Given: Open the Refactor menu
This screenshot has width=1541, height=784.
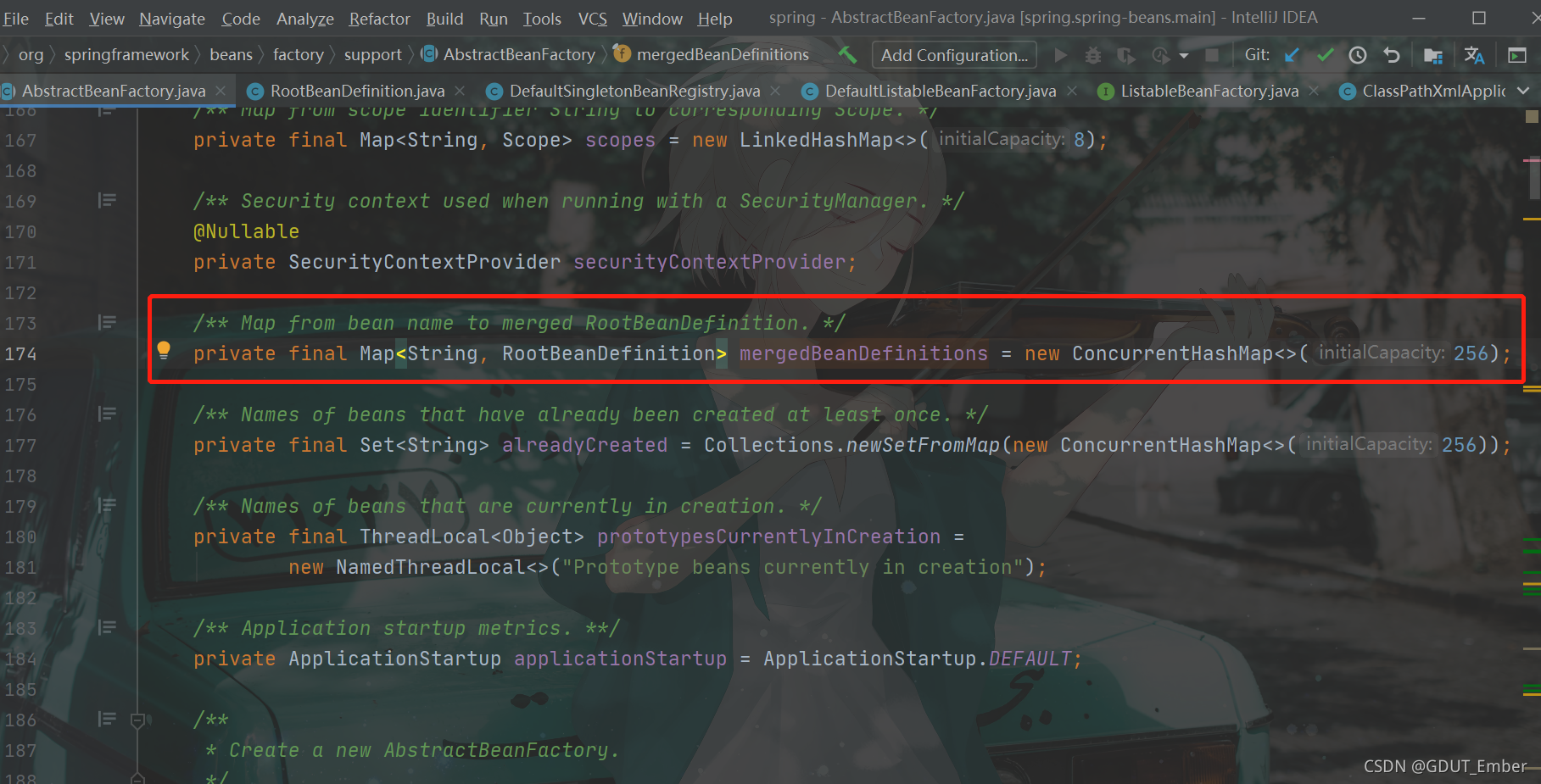Looking at the screenshot, I should pos(379,18).
